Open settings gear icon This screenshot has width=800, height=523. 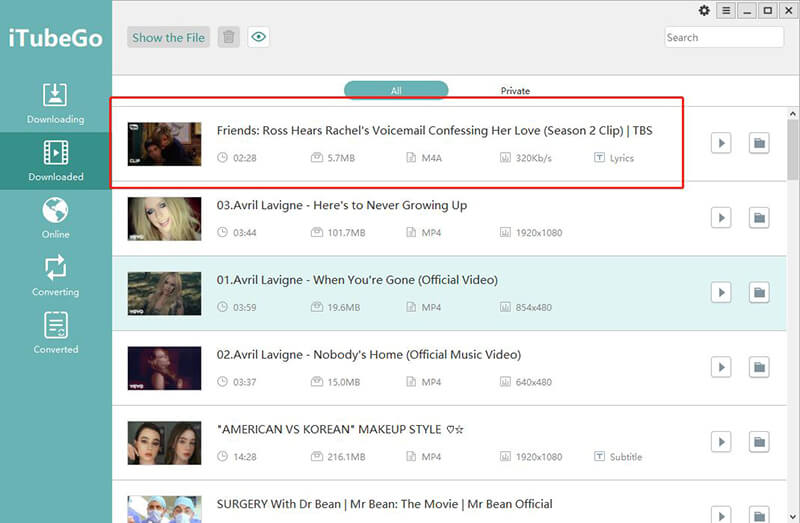(x=704, y=10)
